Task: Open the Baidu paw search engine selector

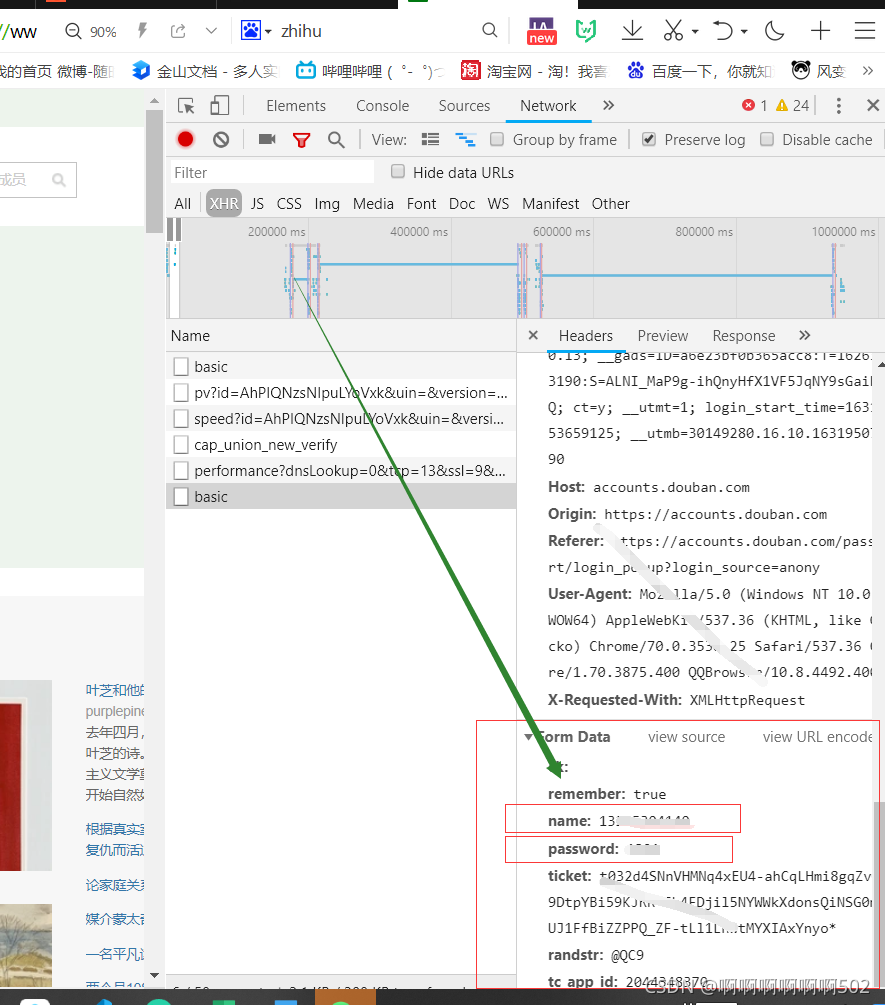Action: point(256,30)
